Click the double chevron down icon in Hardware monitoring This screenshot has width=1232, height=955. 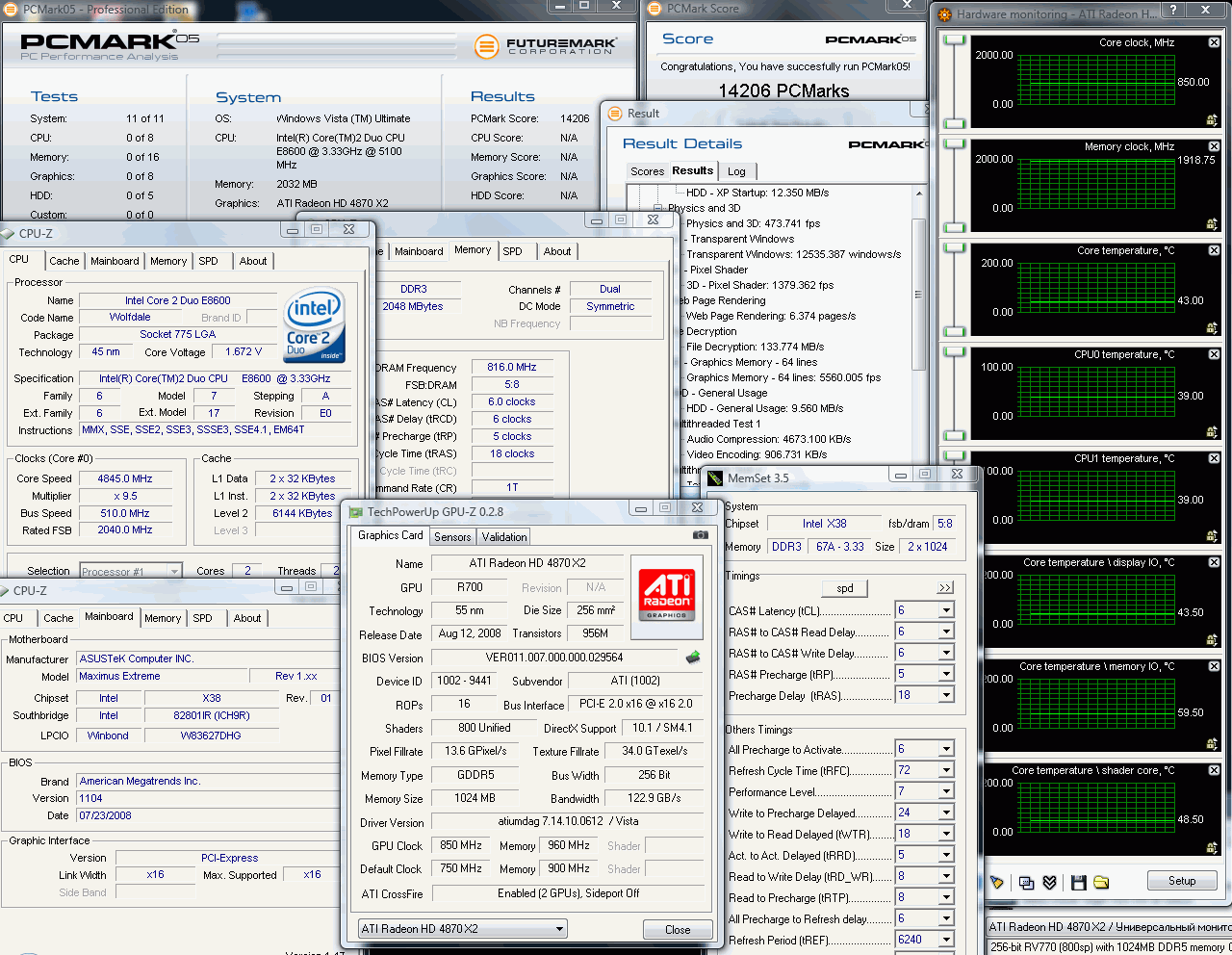point(1049,882)
